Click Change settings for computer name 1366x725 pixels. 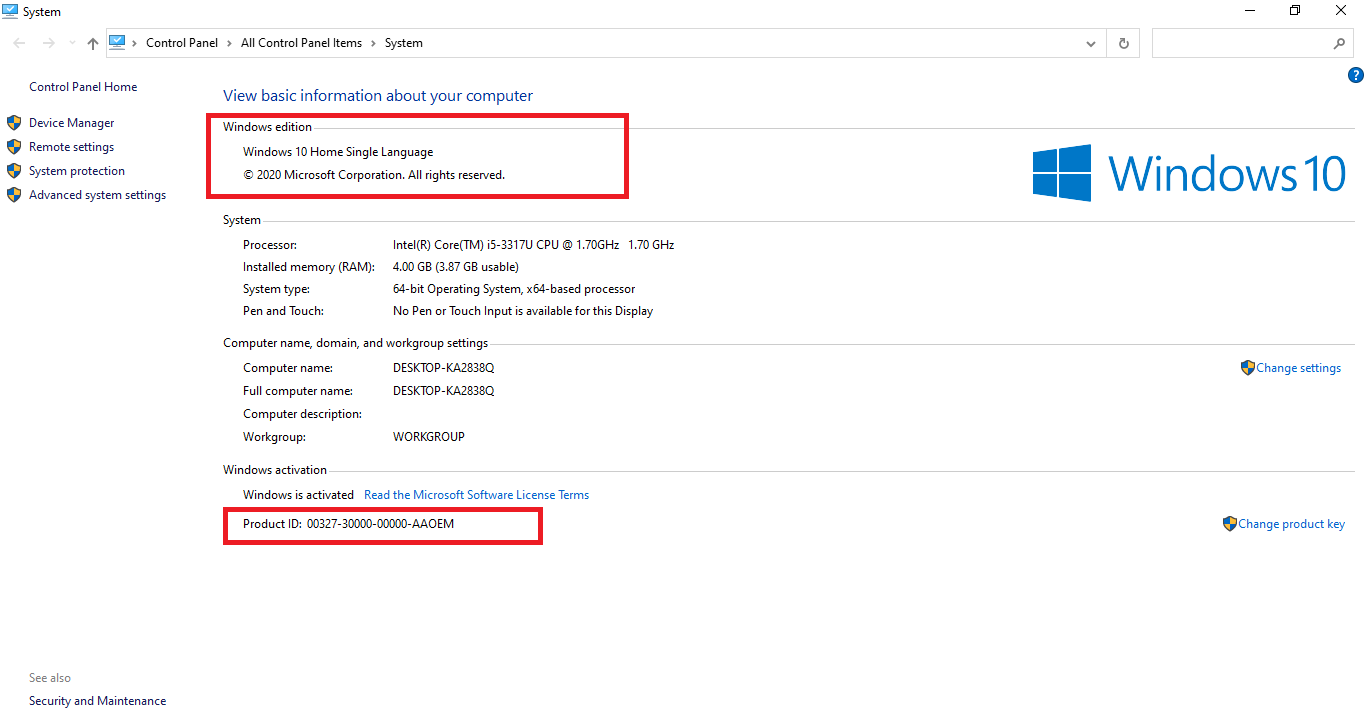1299,368
